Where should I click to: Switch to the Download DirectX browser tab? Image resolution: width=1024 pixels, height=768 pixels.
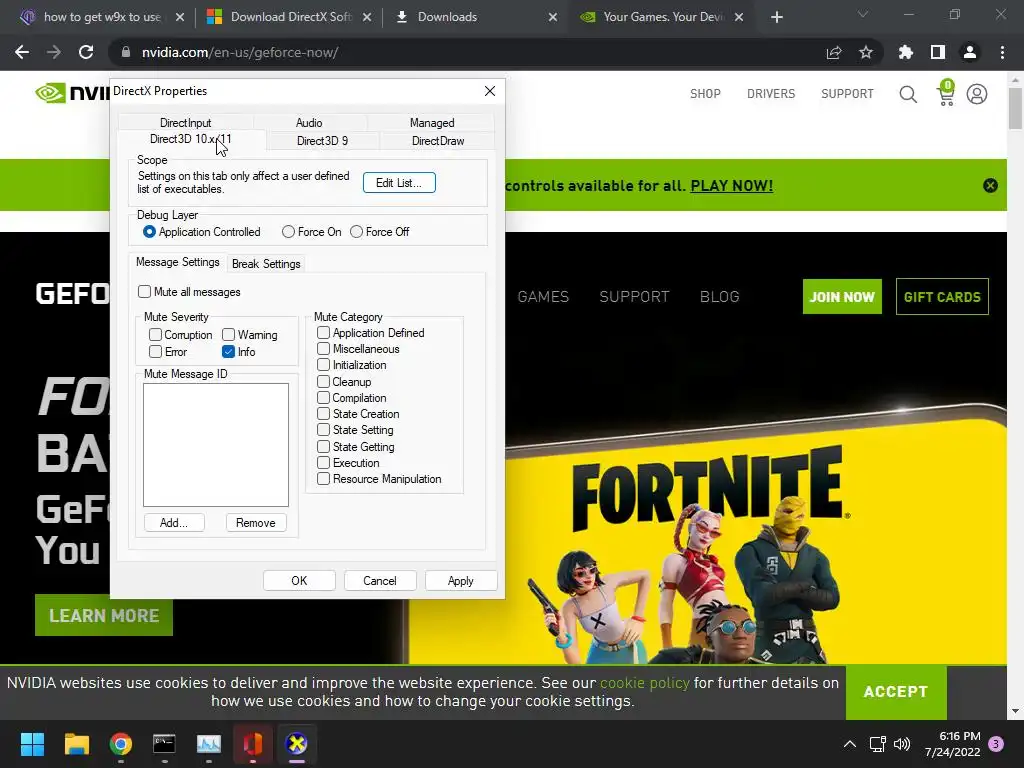point(291,17)
